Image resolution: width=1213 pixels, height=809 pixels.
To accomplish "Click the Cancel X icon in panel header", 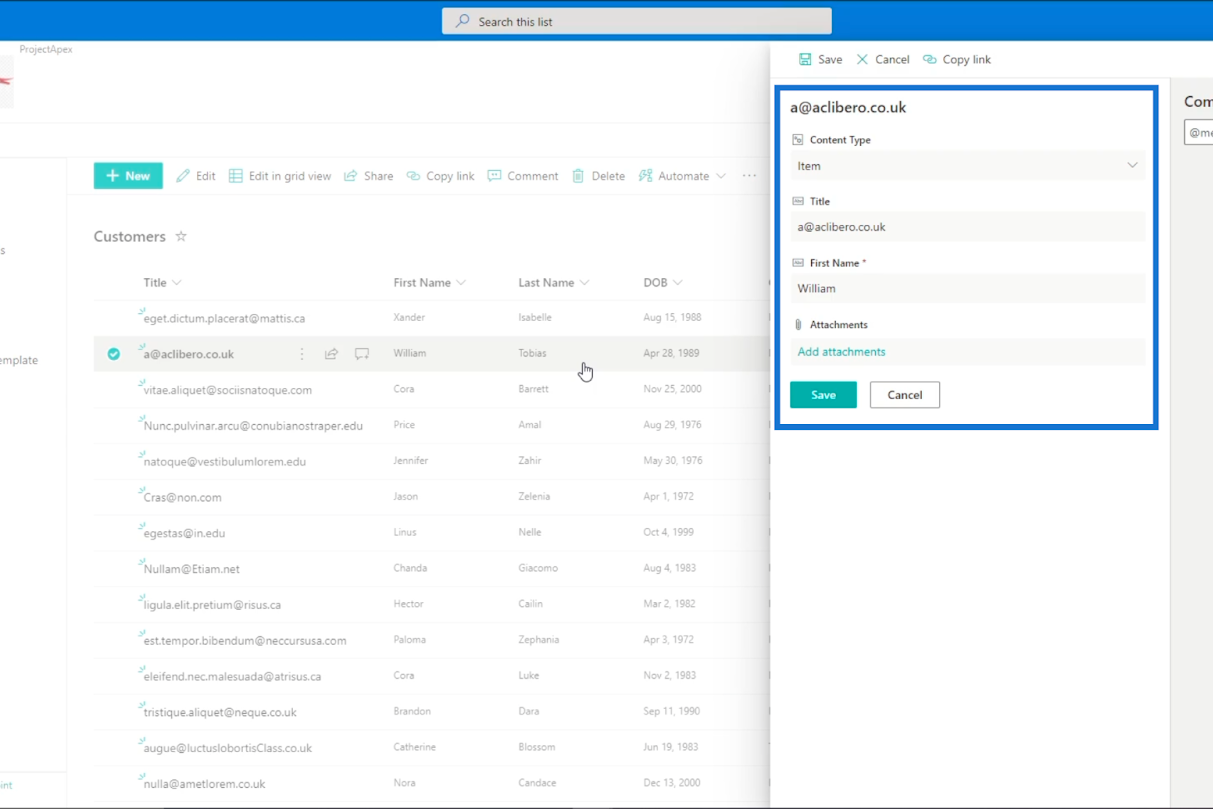I will click(862, 59).
